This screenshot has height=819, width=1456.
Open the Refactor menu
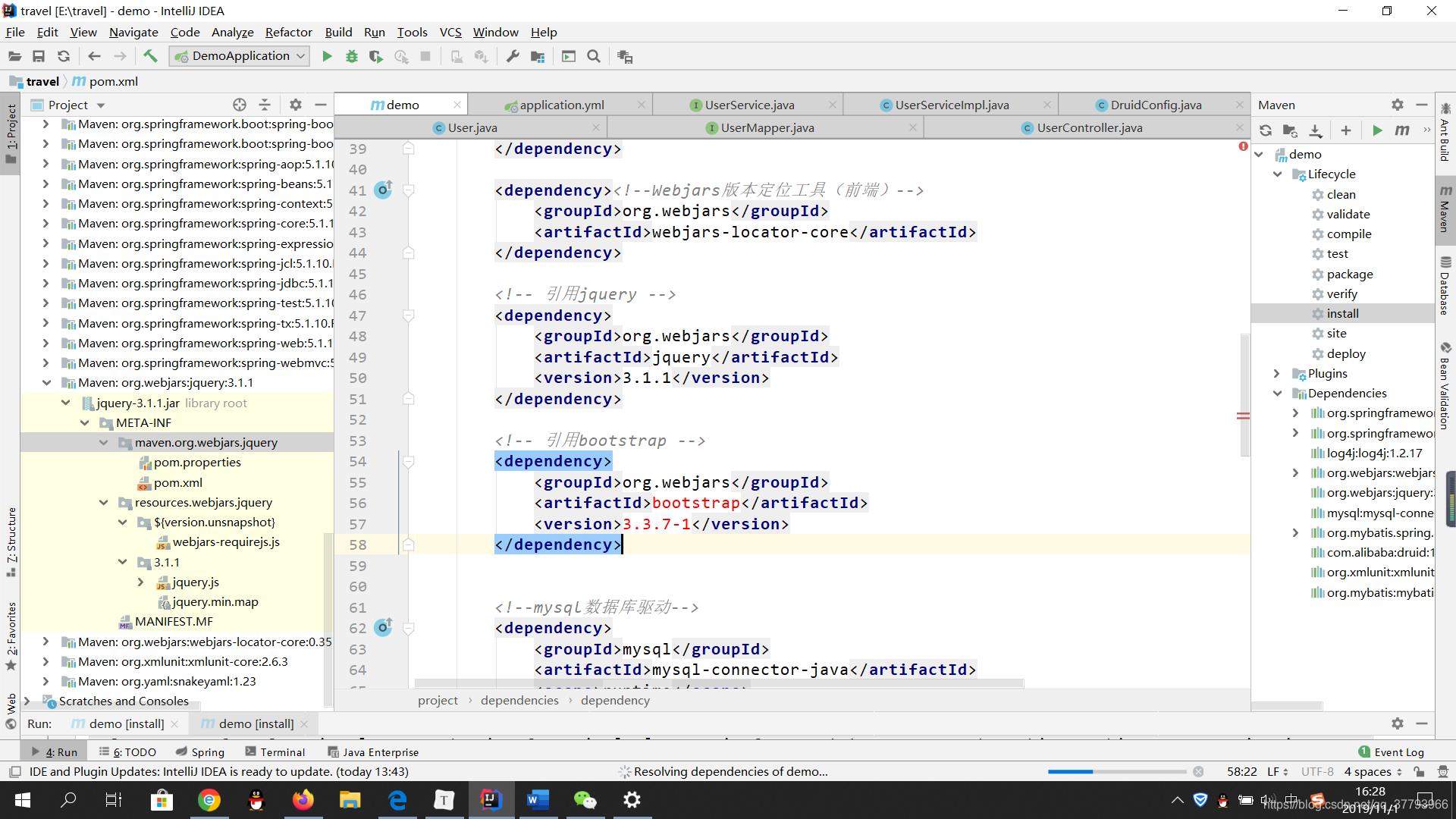click(x=288, y=32)
